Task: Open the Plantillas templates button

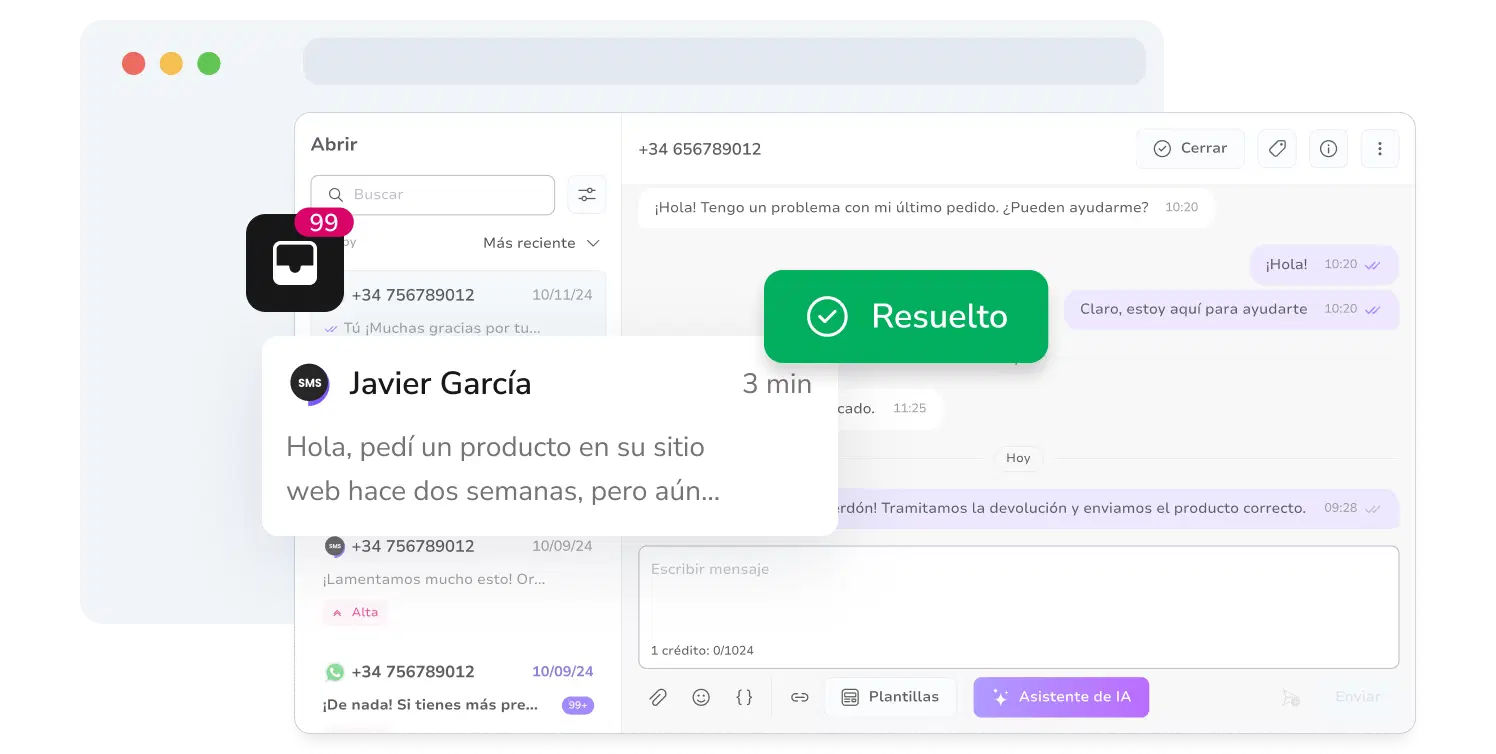Action: (x=890, y=697)
